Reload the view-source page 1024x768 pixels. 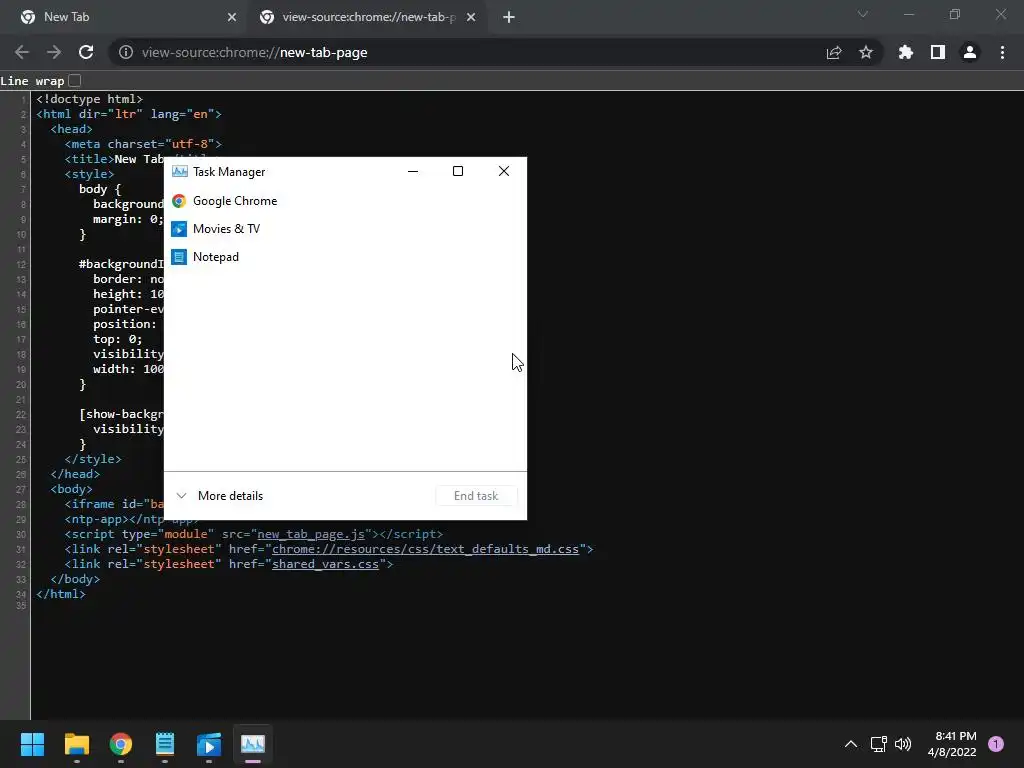pos(86,52)
